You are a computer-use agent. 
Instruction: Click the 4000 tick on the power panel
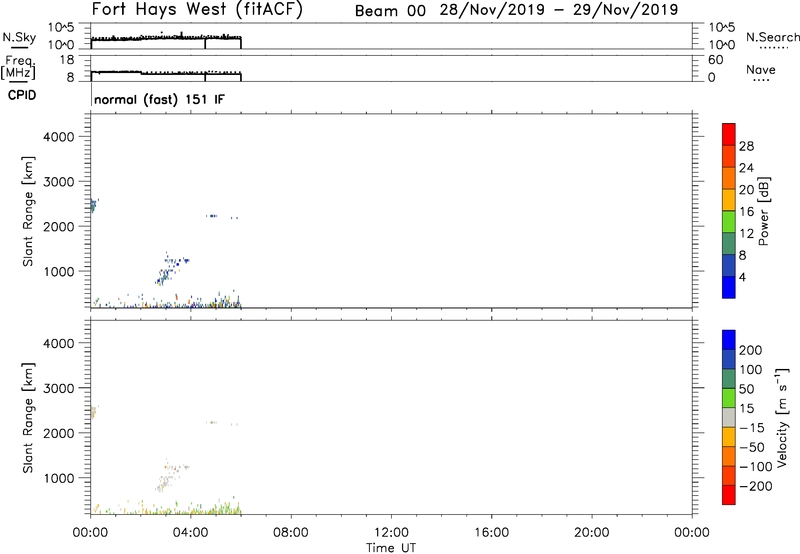tap(59, 137)
